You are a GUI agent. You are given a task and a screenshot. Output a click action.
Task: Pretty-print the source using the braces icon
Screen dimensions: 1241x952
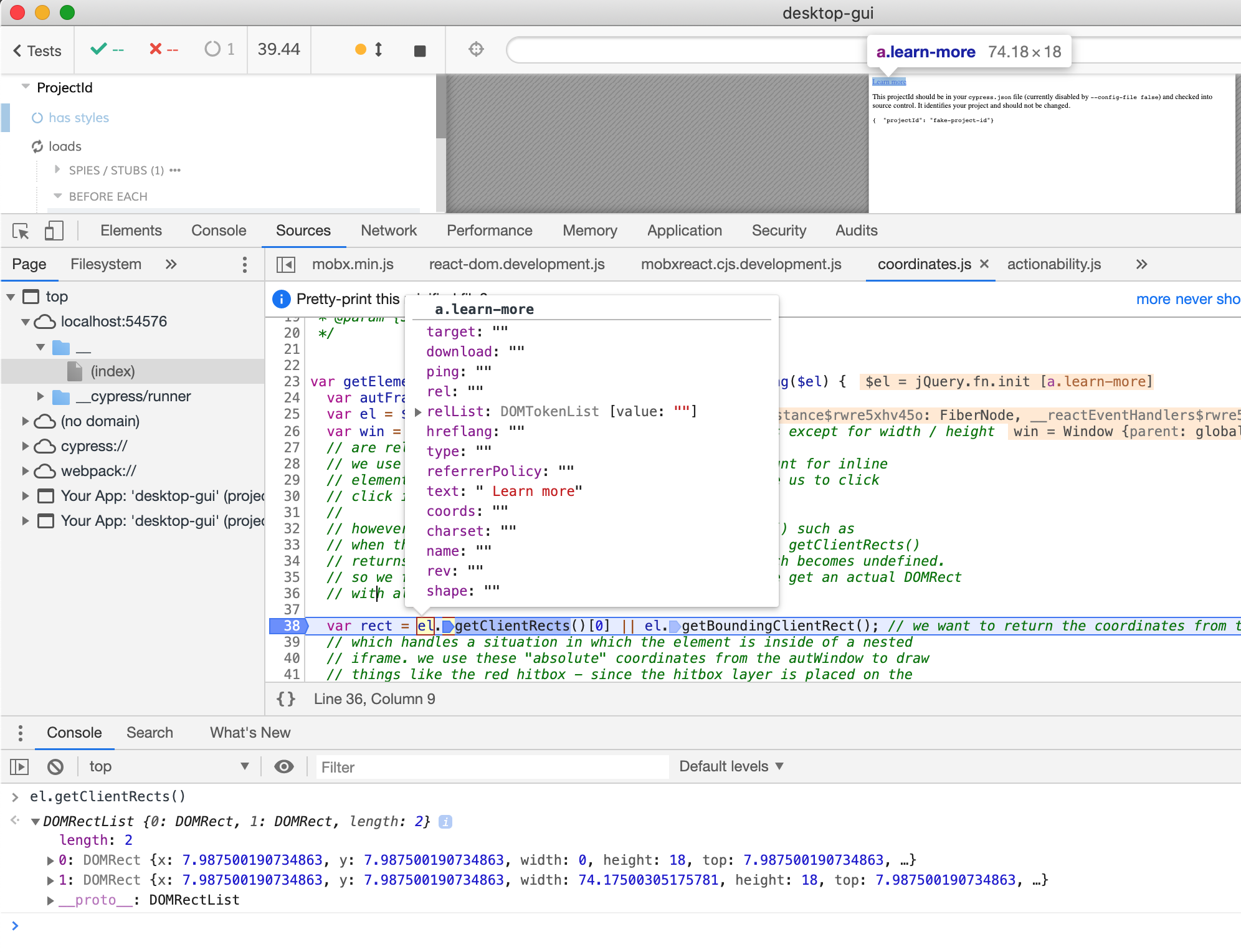click(x=286, y=698)
